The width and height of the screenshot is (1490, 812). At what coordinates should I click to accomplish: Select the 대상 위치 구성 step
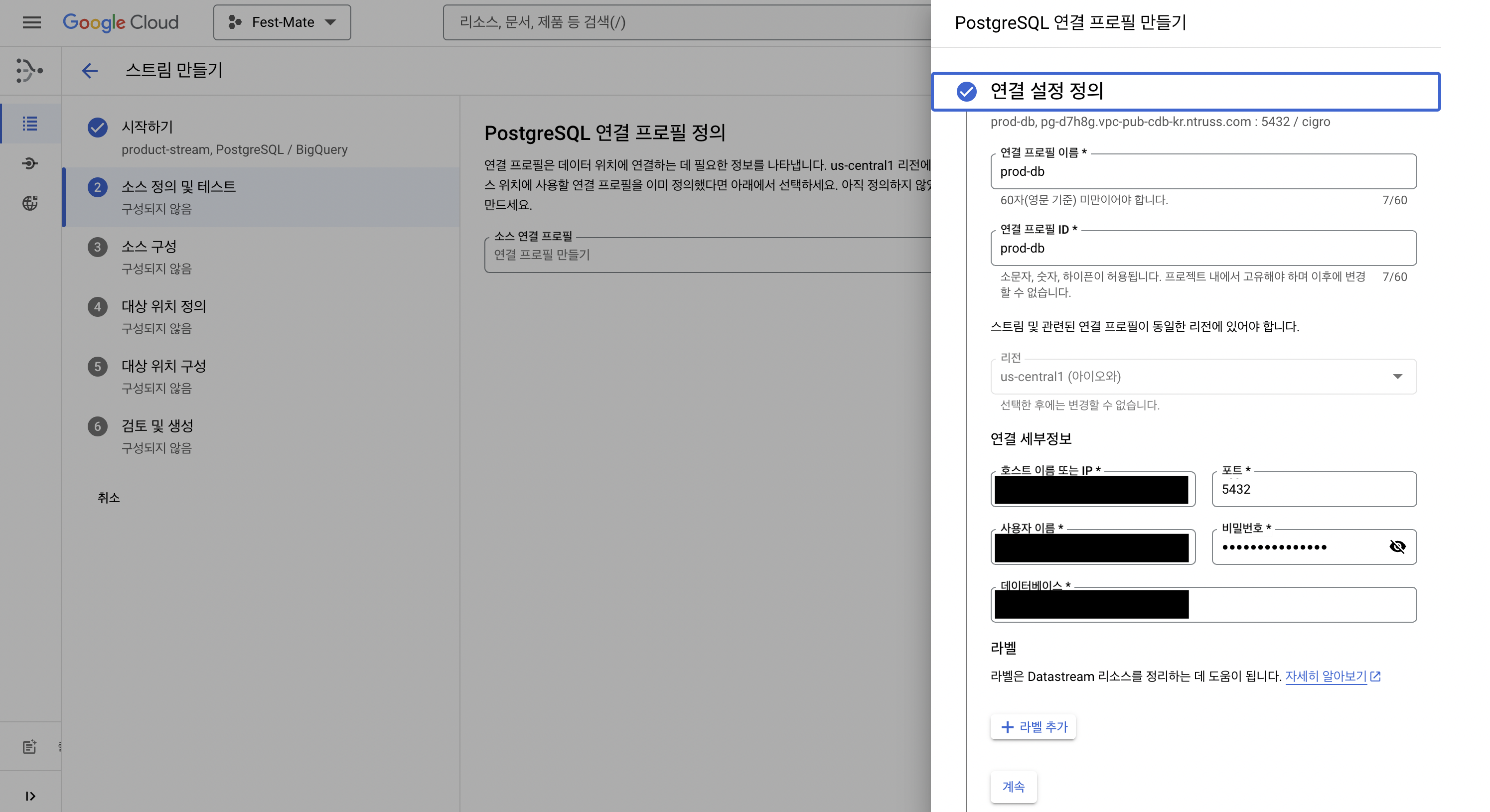click(x=261, y=377)
